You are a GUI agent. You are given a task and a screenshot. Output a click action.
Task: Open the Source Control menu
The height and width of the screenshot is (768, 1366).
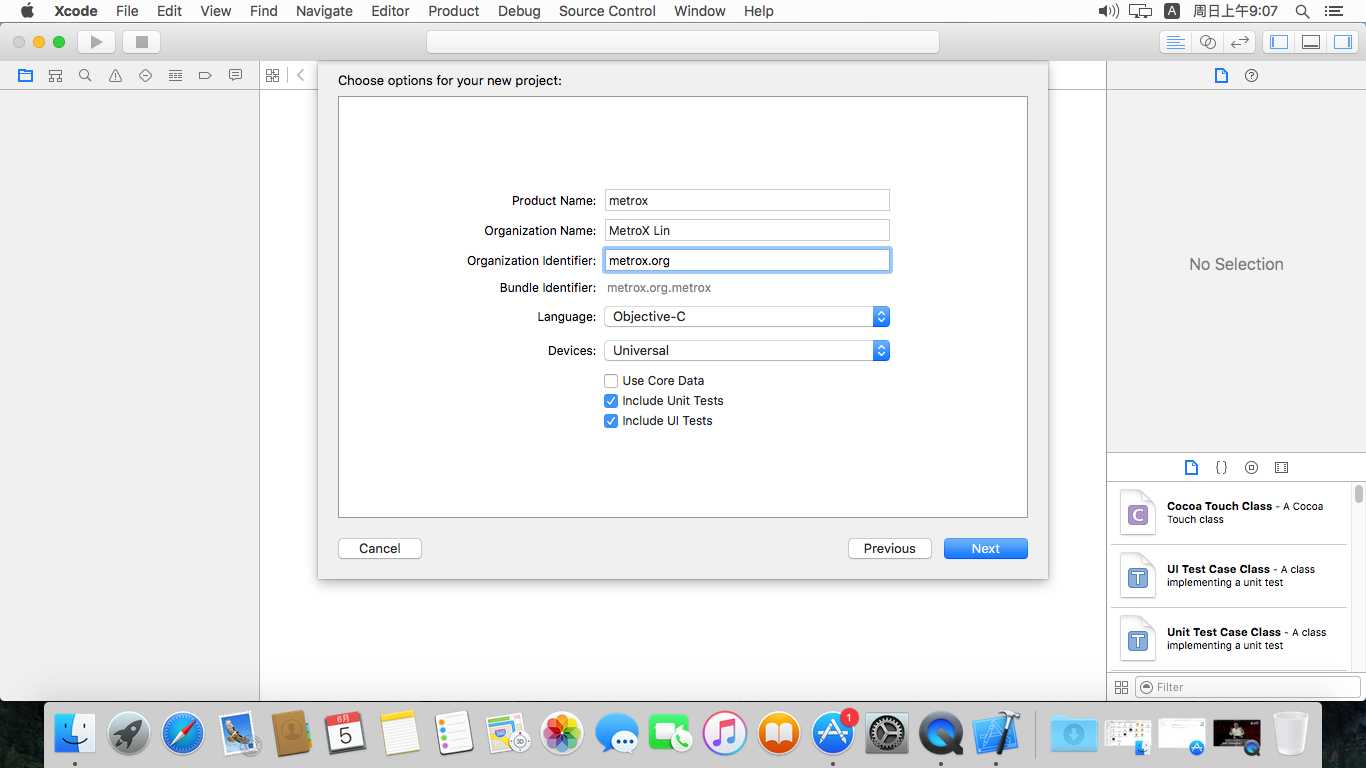point(608,11)
